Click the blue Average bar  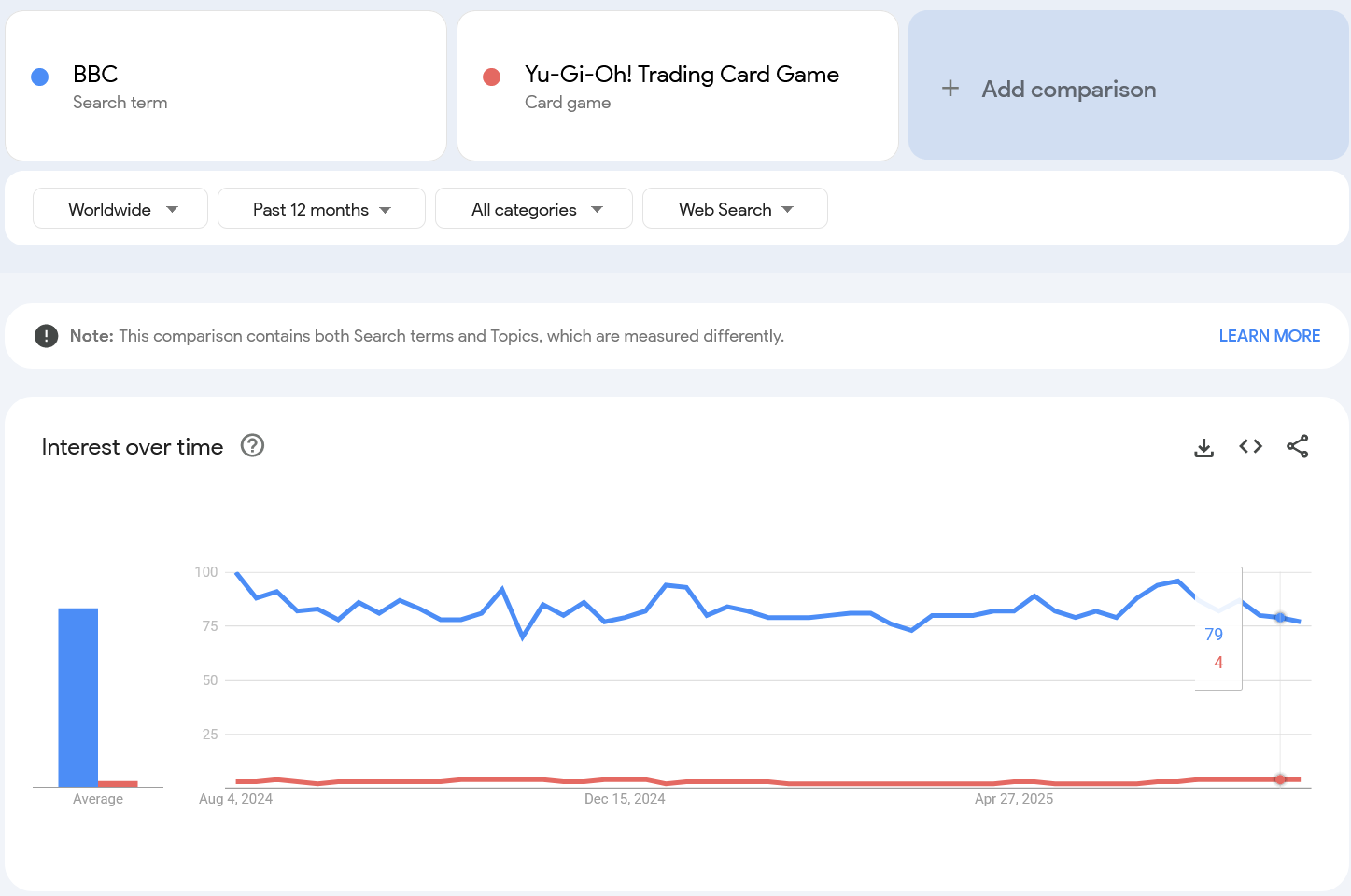[x=78, y=697]
